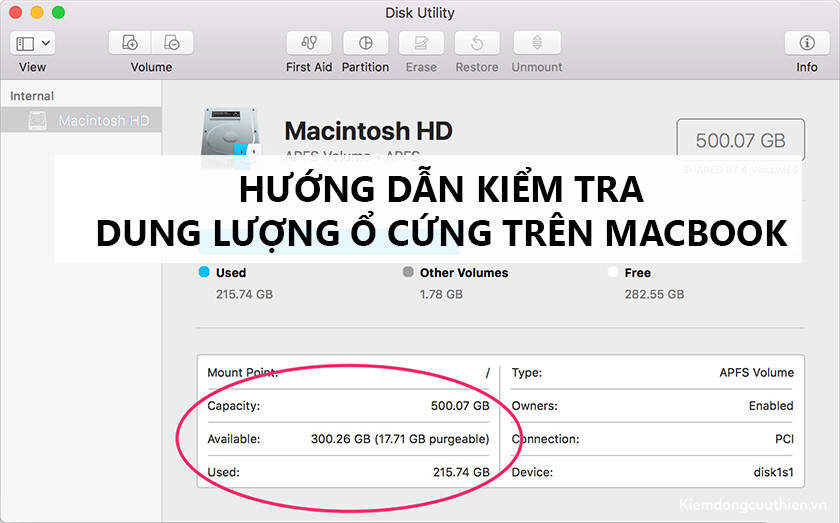Add a new APFS volume
The height and width of the screenshot is (523, 840).
coord(130,43)
